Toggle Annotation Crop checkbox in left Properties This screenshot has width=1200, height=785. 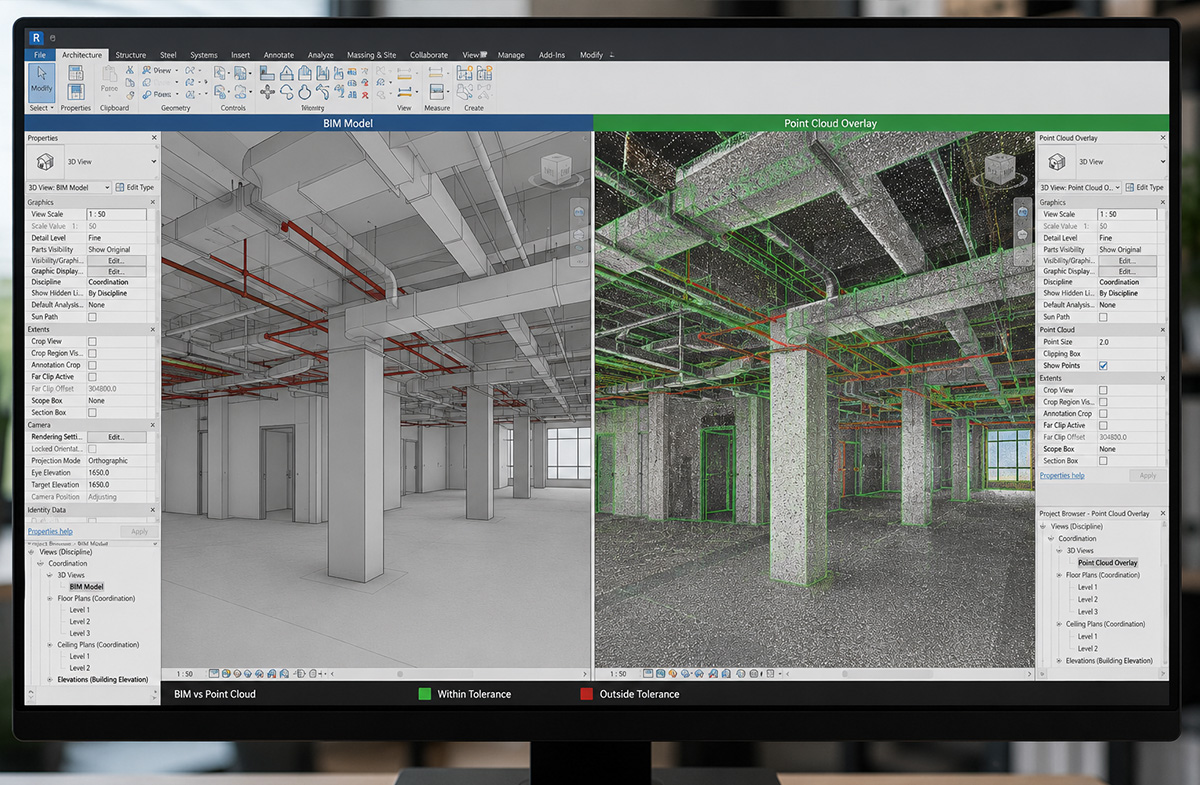(92, 365)
